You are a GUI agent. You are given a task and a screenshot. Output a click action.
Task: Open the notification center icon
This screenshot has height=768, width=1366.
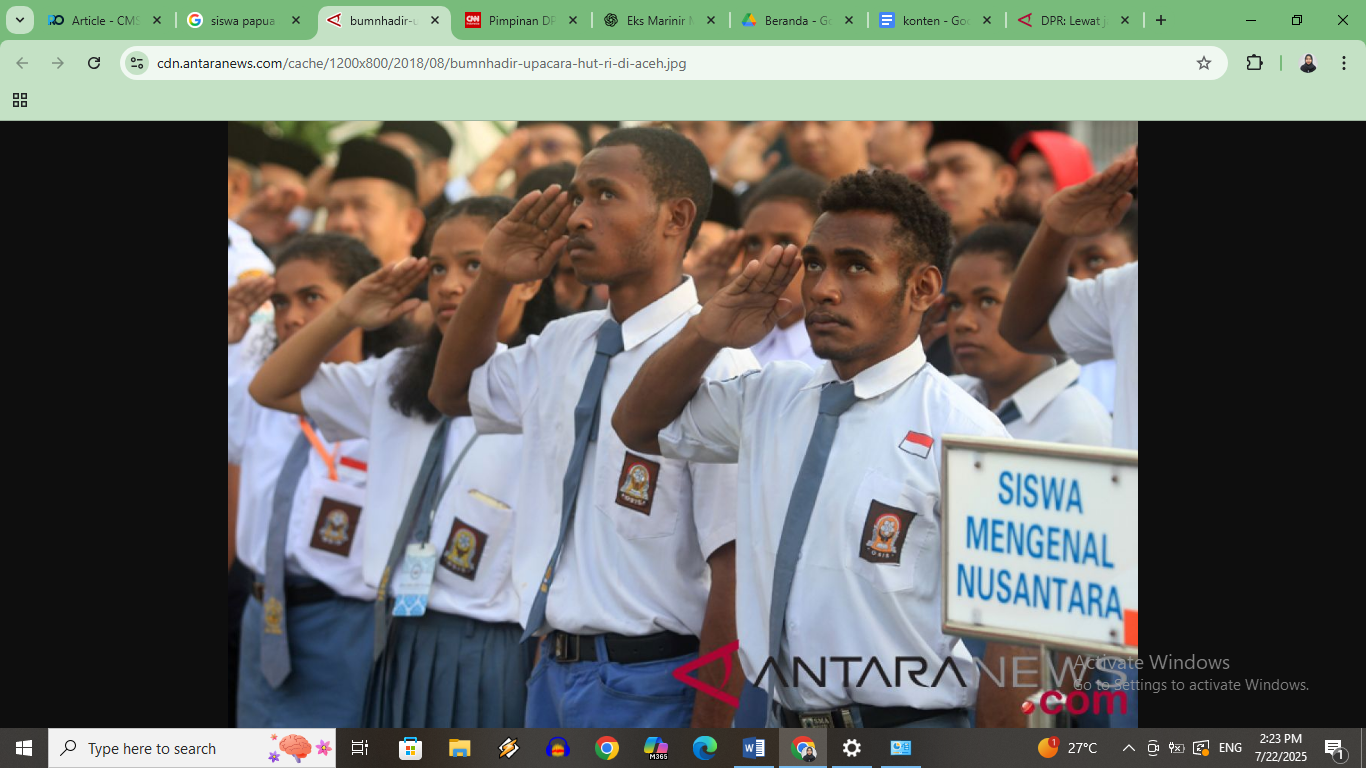pos(1335,748)
